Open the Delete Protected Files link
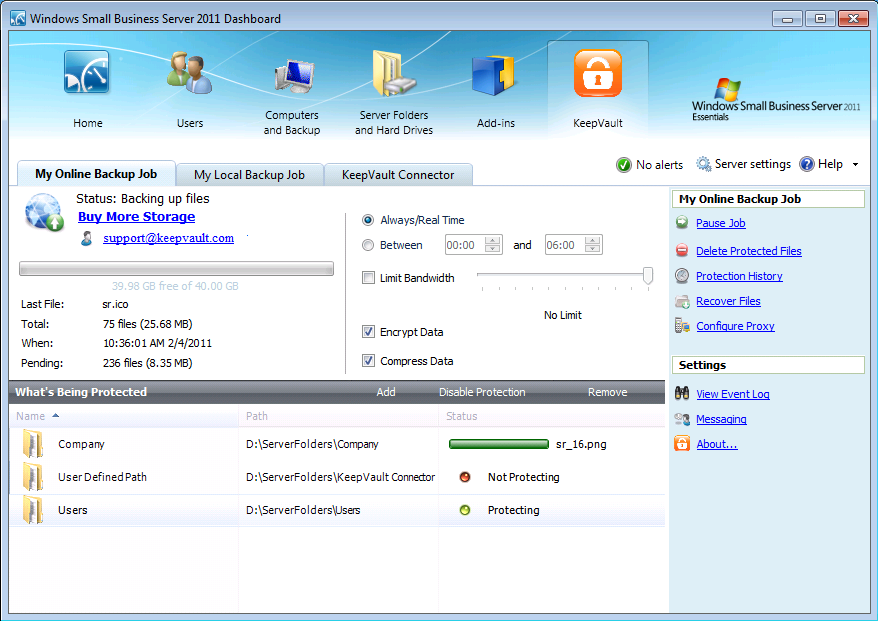The image size is (878, 621). pyautogui.click(x=749, y=251)
